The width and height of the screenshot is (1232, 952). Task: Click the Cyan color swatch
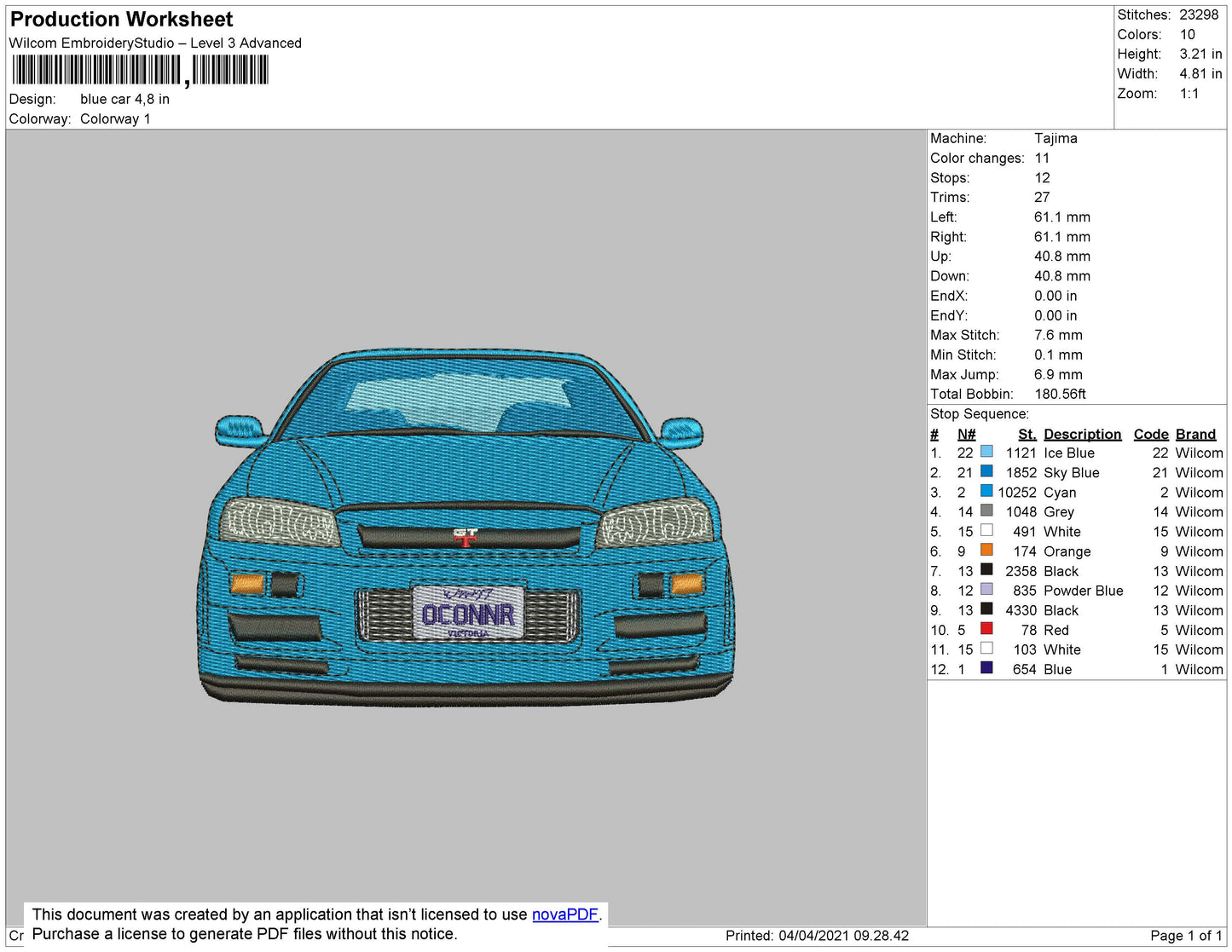tap(986, 491)
